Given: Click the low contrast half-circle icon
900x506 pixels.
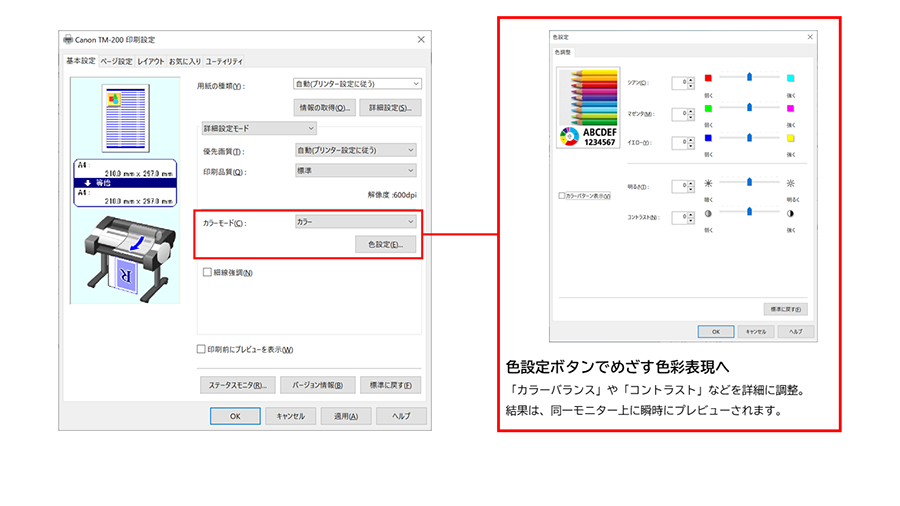Looking at the screenshot, I should (x=709, y=213).
